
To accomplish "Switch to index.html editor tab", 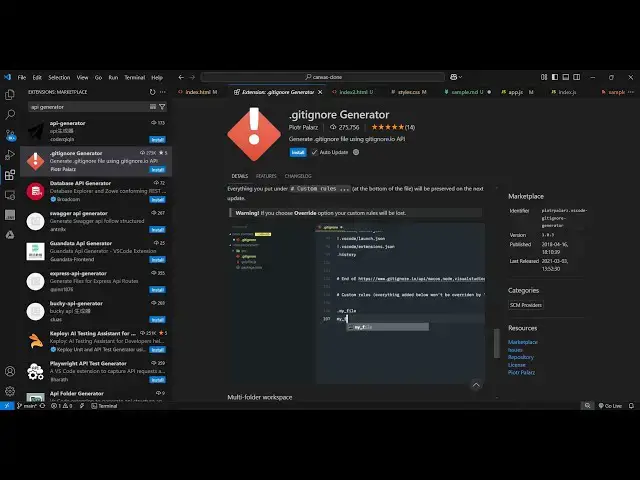I will [x=198, y=92].
